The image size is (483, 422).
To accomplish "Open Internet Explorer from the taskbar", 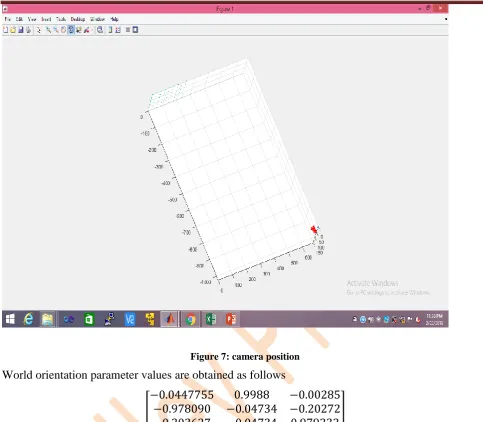I will [x=29, y=319].
